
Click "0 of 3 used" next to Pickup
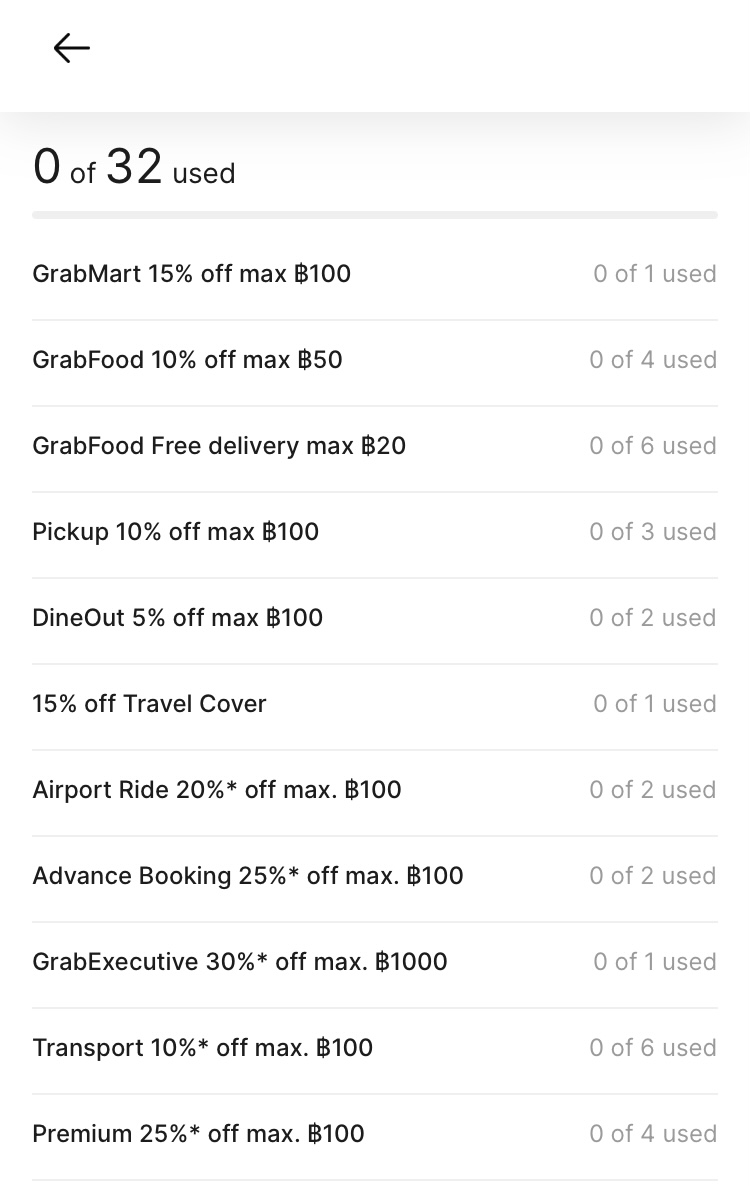pyautogui.click(x=653, y=532)
